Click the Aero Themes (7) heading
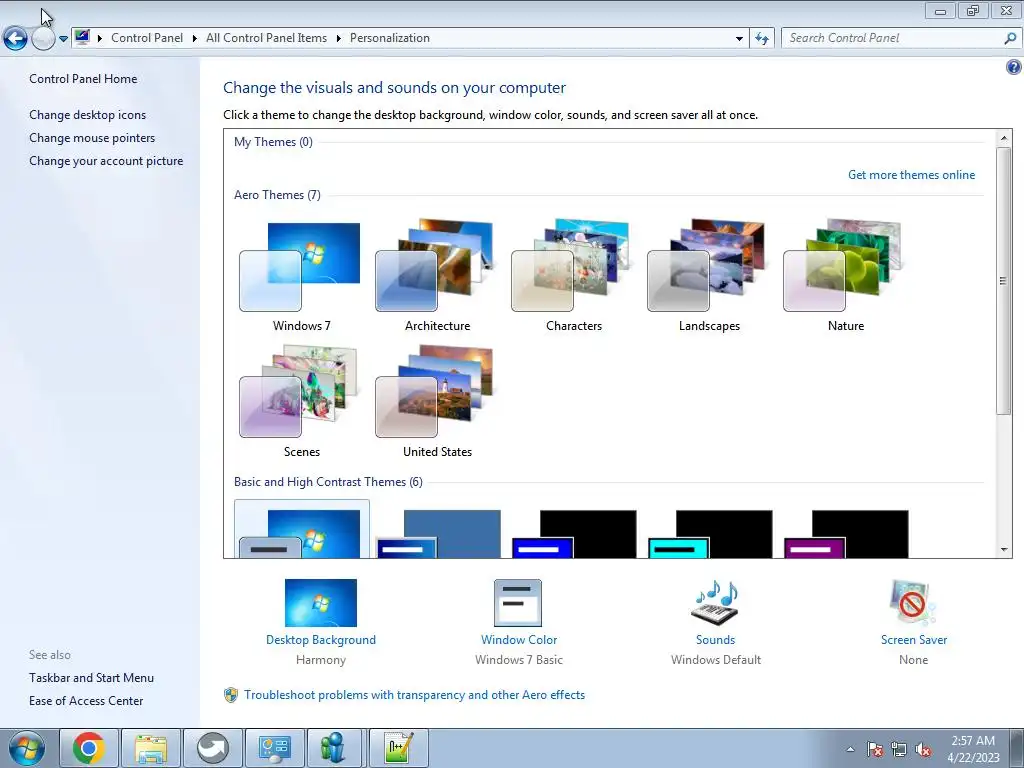Screen dimensions: 1024x768 click(277, 195)
